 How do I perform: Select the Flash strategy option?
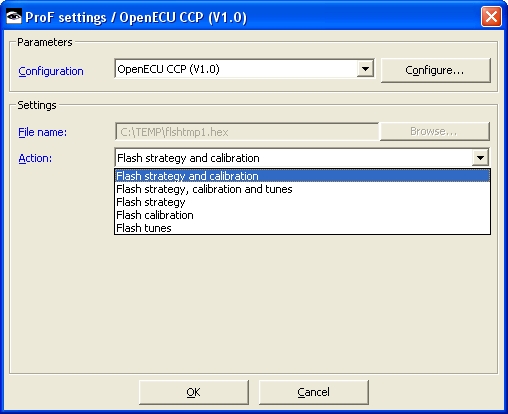pyautogui.click(x=302, y=202)
